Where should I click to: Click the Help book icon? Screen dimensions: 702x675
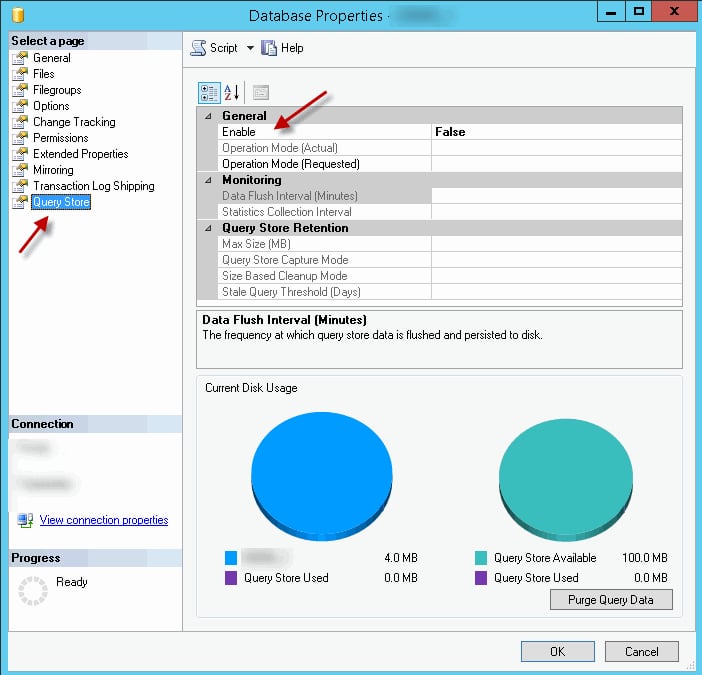tap(269, 48)
